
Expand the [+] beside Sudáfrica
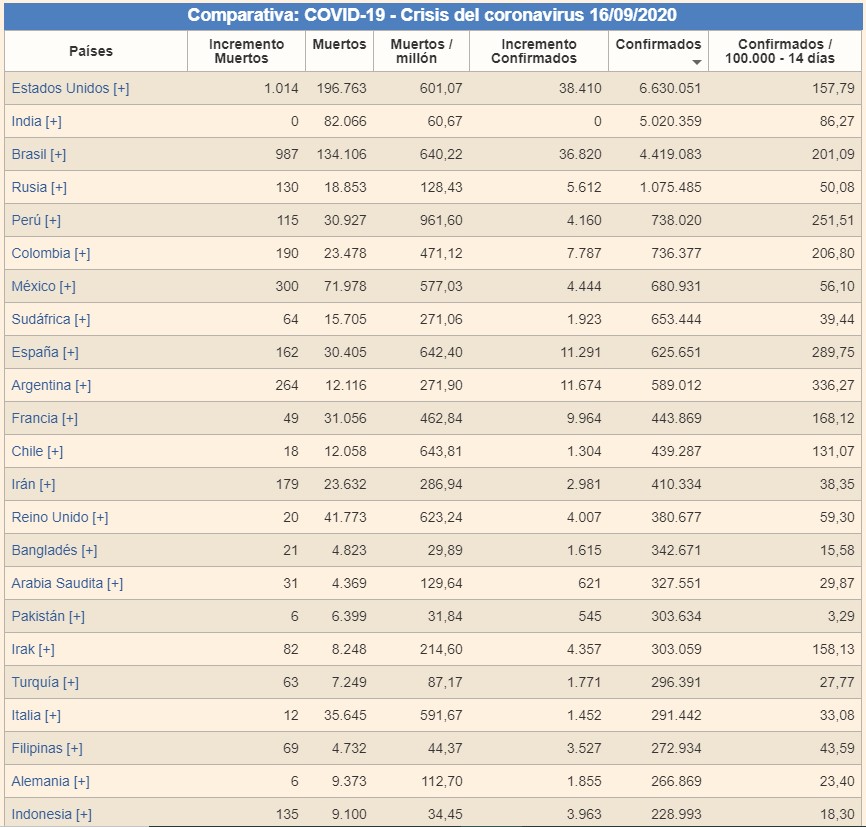click(82, 319)
